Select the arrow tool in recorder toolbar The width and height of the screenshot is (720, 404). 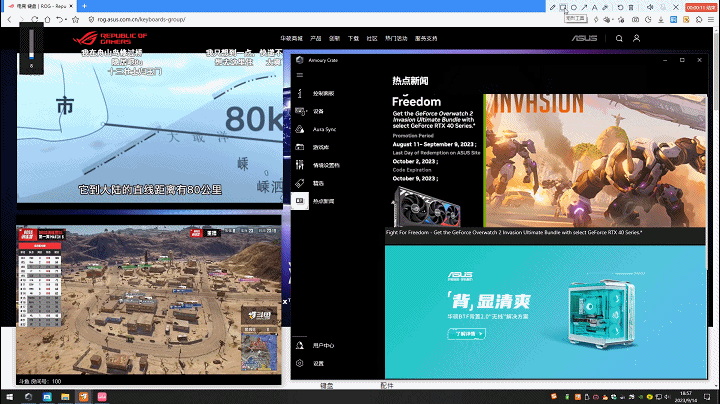584,7
